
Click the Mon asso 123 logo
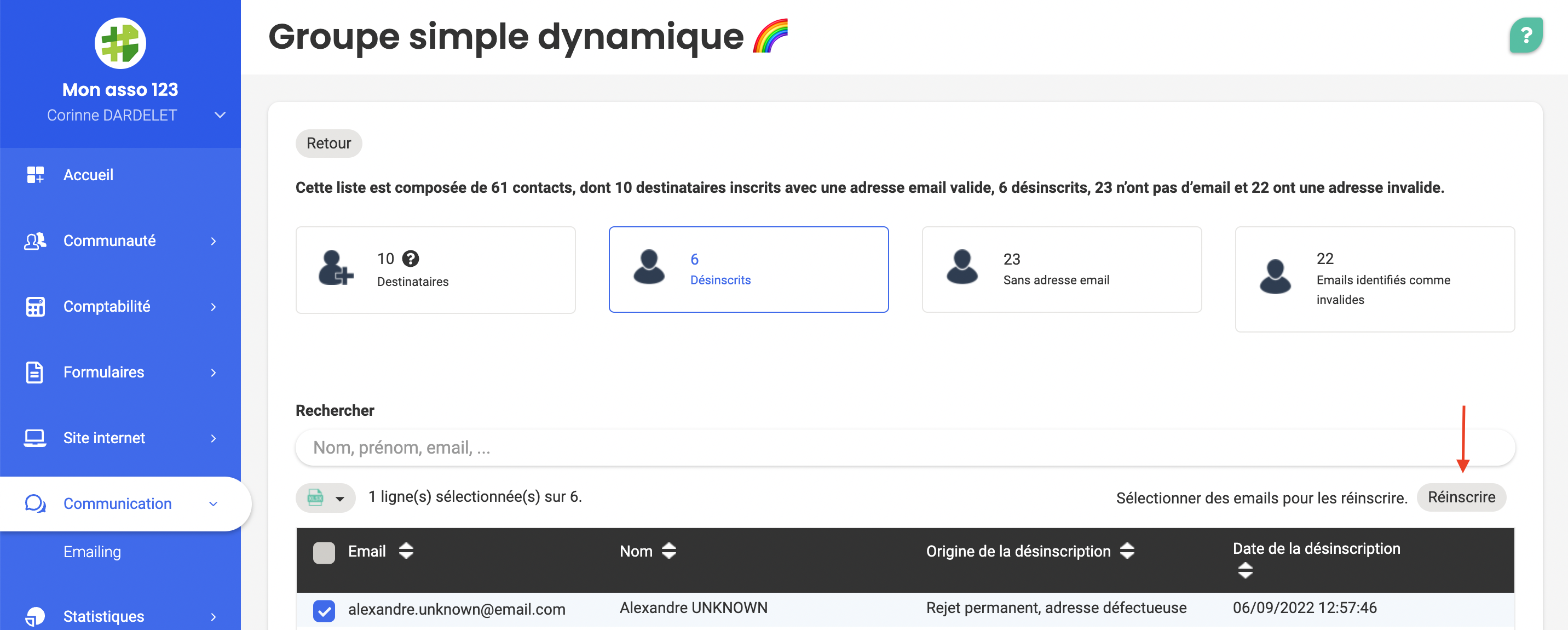pos(120,43)
